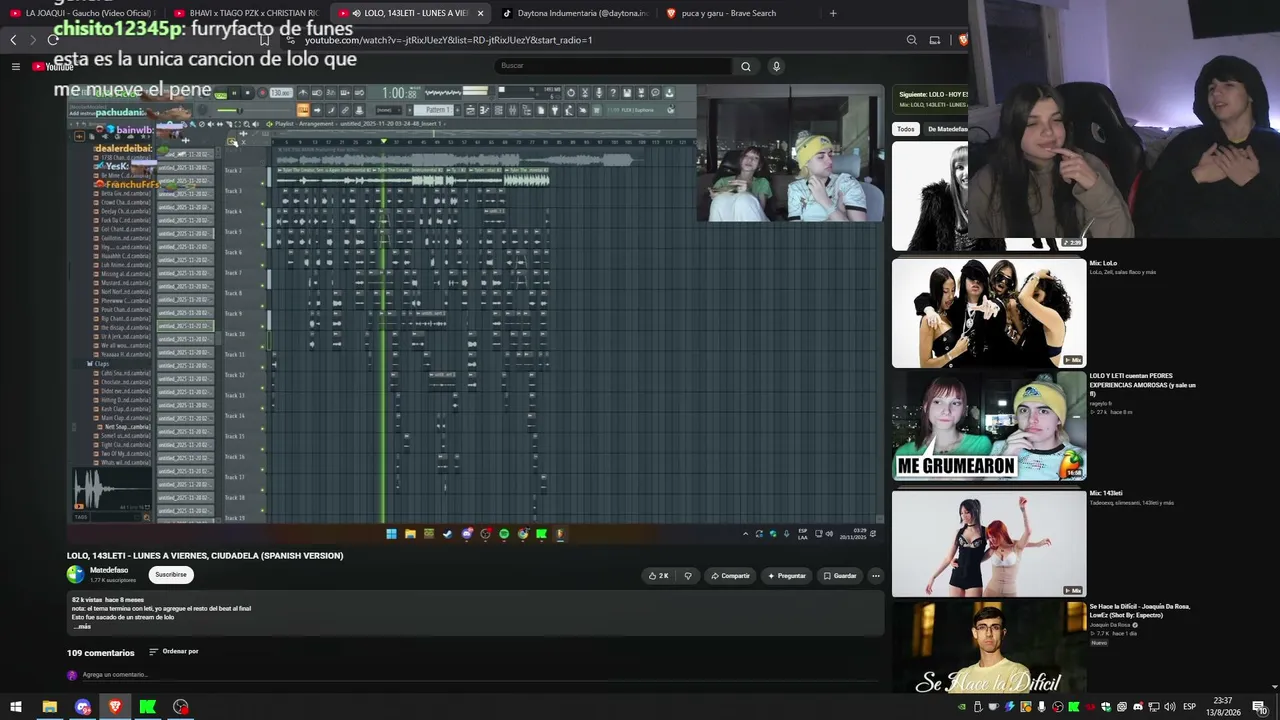Open the taskbar clock showing 23:37
1280x720 pixels.
(x=1223, y=706)
